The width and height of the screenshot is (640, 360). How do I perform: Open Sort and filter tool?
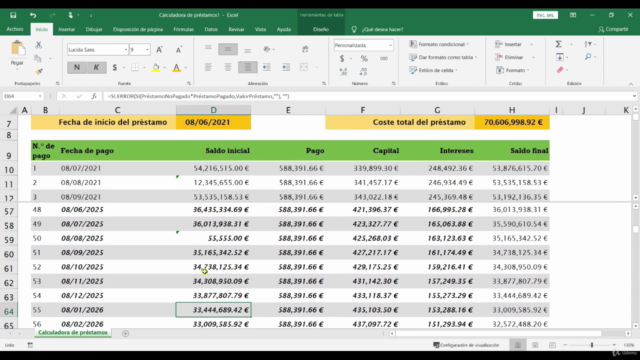click(x=588, y=44)
